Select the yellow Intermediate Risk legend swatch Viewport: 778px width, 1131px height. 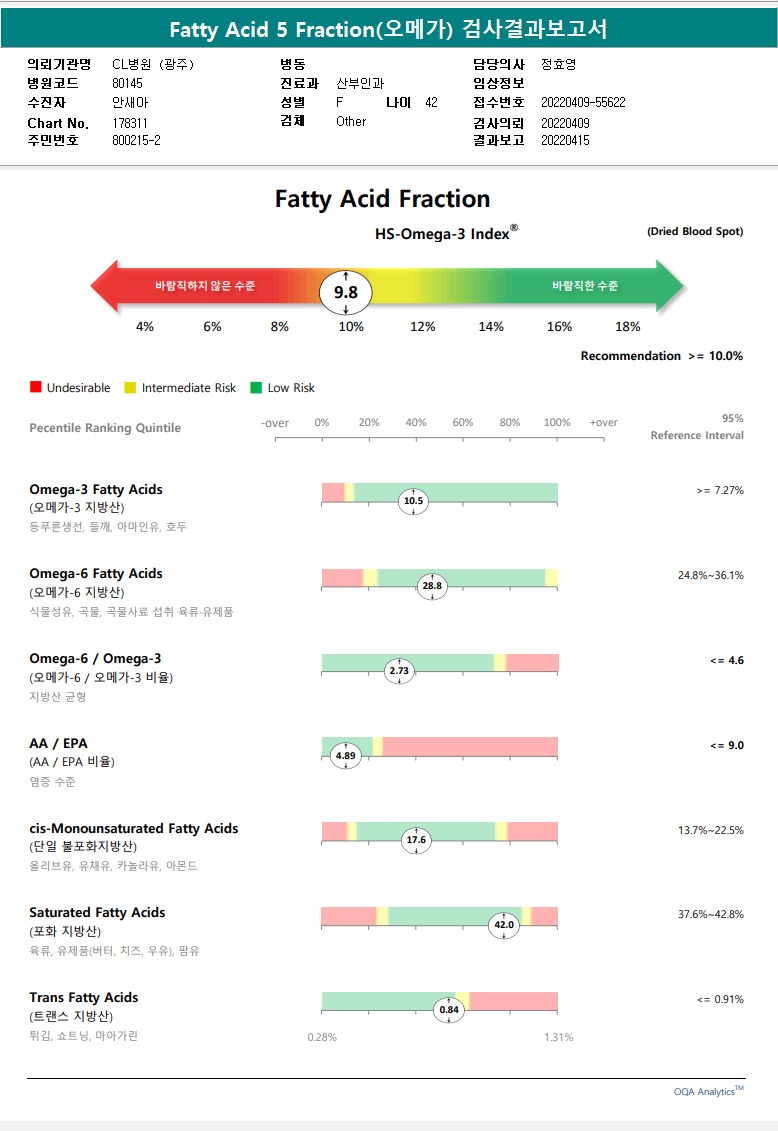131,387
